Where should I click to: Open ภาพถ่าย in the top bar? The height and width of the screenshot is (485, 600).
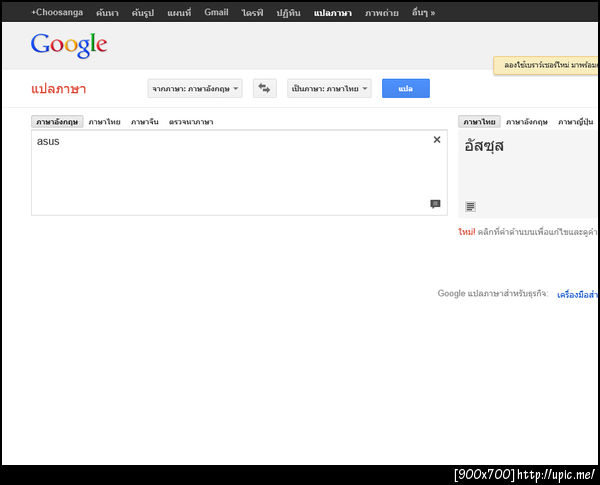(x=382, y=13)
